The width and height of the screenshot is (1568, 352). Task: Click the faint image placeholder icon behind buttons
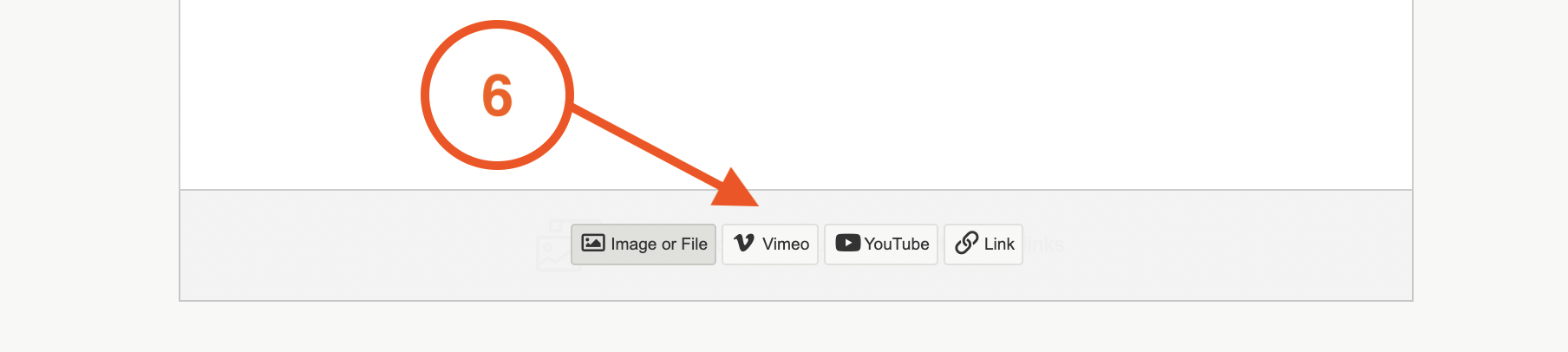(x=552, y=251)
